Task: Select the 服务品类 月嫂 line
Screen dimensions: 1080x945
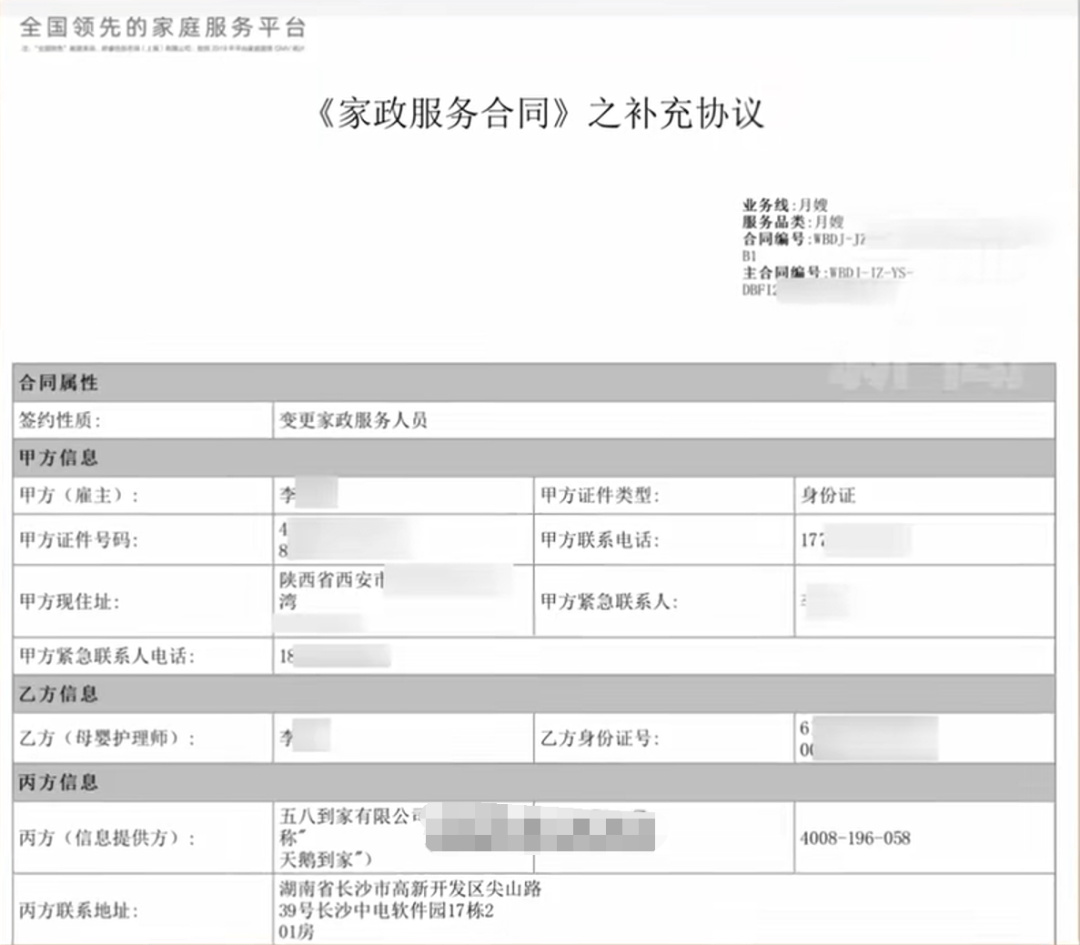Action: [x=793, y=222]
